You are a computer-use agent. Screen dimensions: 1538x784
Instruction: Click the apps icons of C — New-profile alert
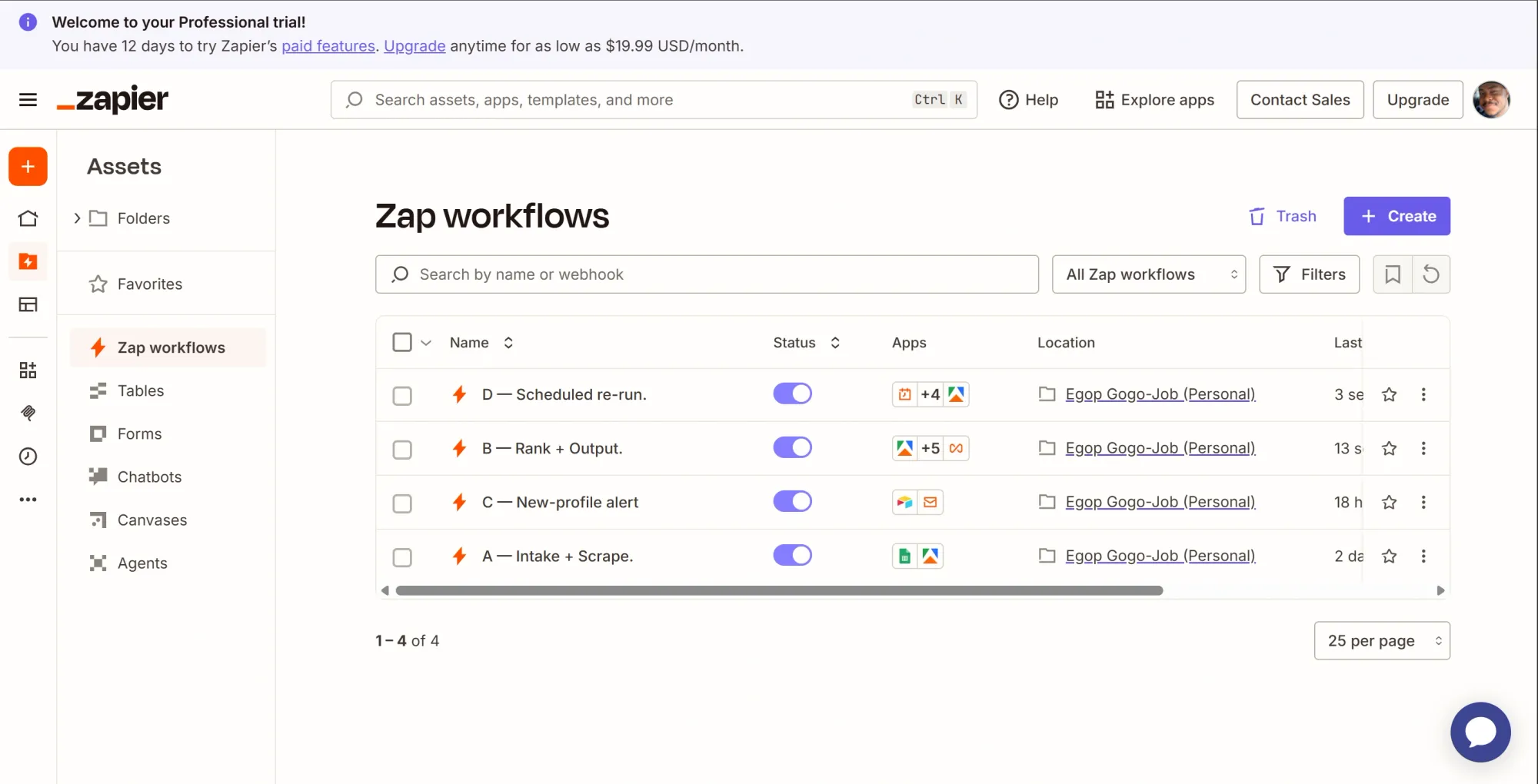pyautogui.click(x=917, y=502)
